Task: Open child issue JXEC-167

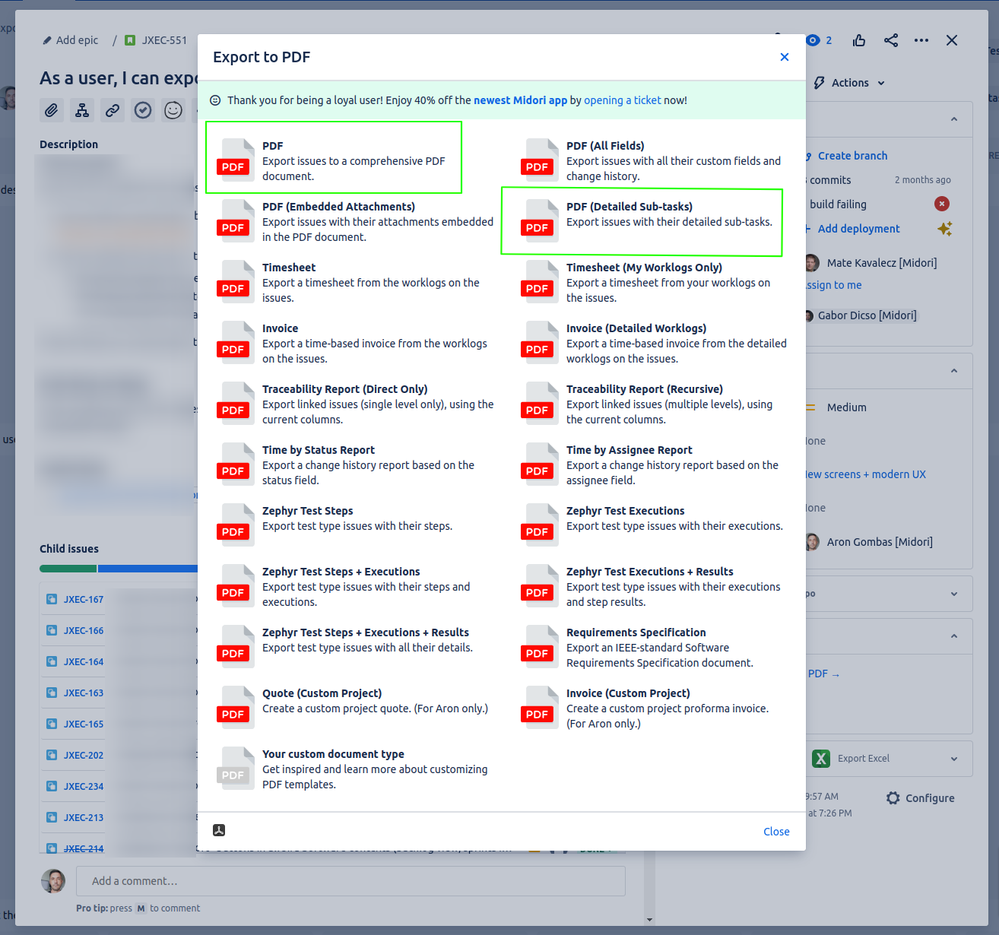Action: [83, 599]
